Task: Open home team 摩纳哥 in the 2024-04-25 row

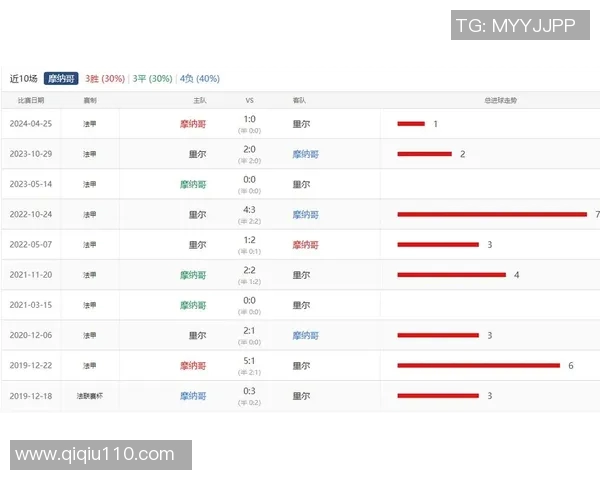Action: [x=193, y=124]
